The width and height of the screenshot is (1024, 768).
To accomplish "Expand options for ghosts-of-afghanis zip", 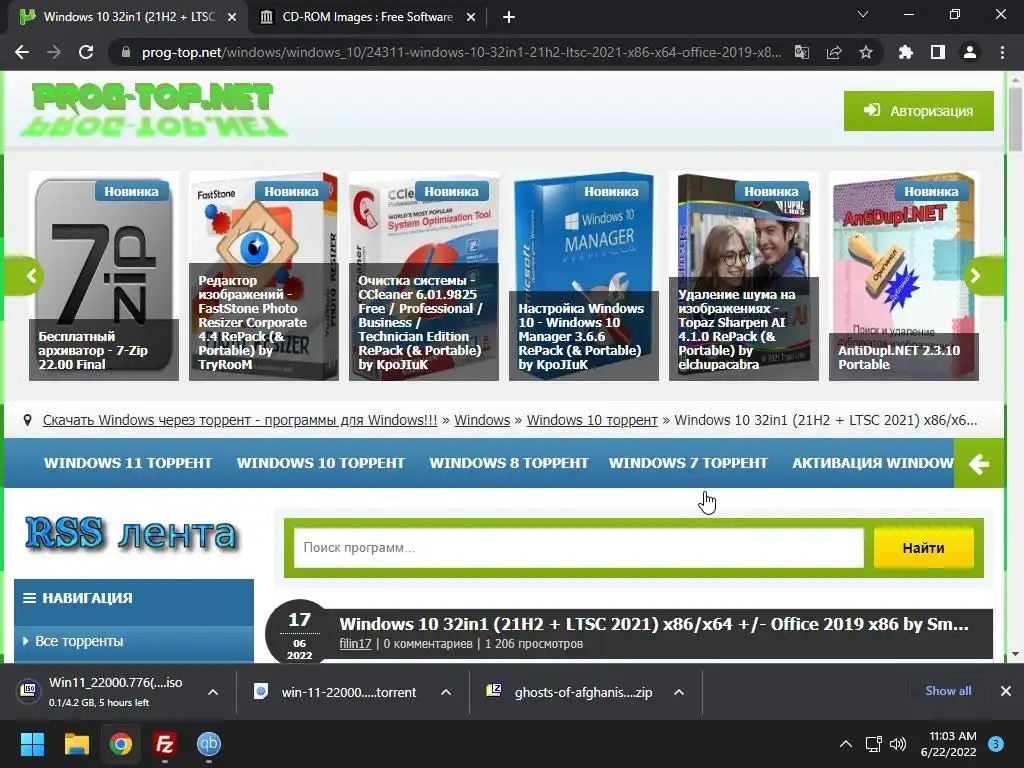I will point(679,692).
